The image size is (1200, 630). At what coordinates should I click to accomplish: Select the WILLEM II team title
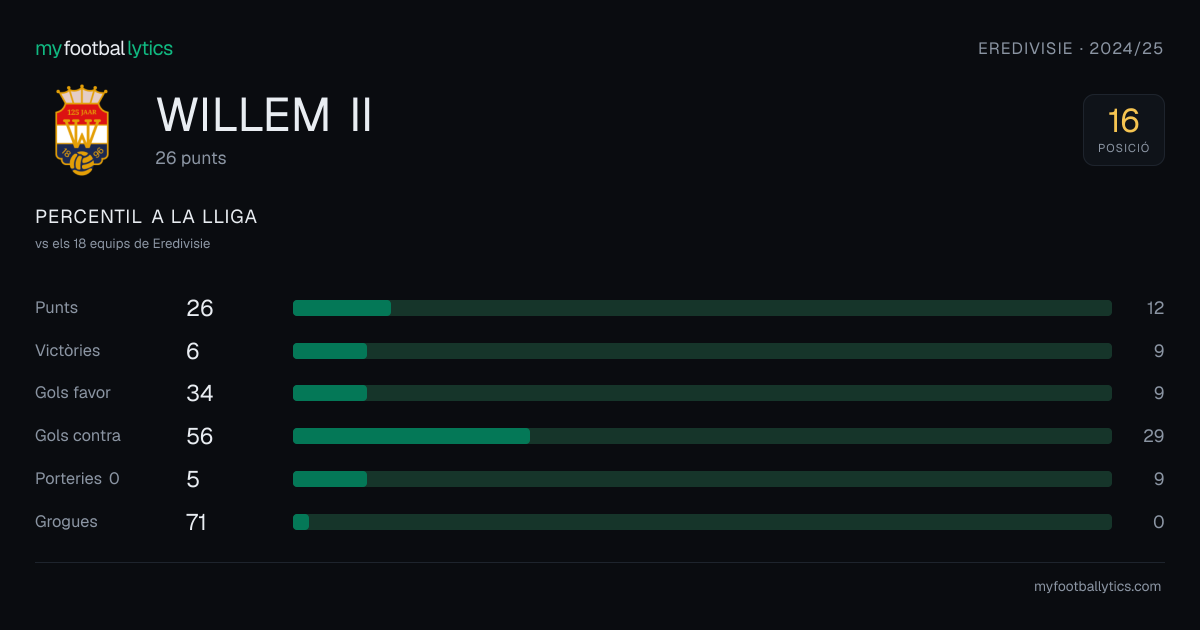coord(265,115)
